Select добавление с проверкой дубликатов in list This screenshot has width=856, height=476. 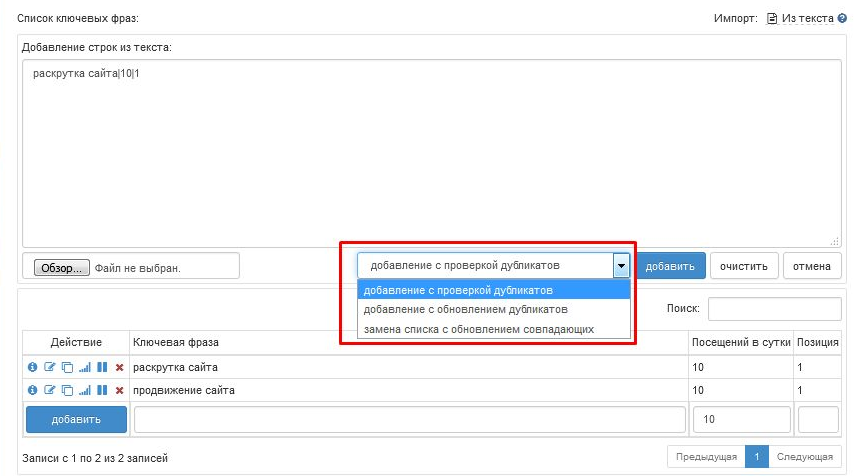(x=458, y=290)
